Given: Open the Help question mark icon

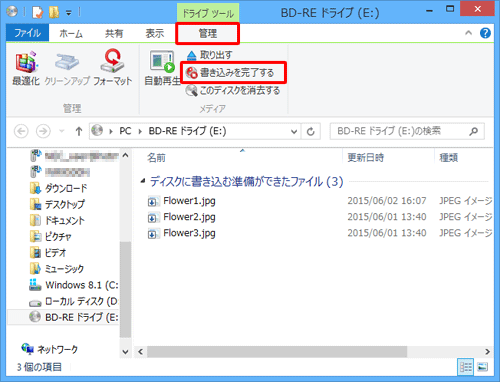Looking at the screenshot, I should (x=485, y=33).
